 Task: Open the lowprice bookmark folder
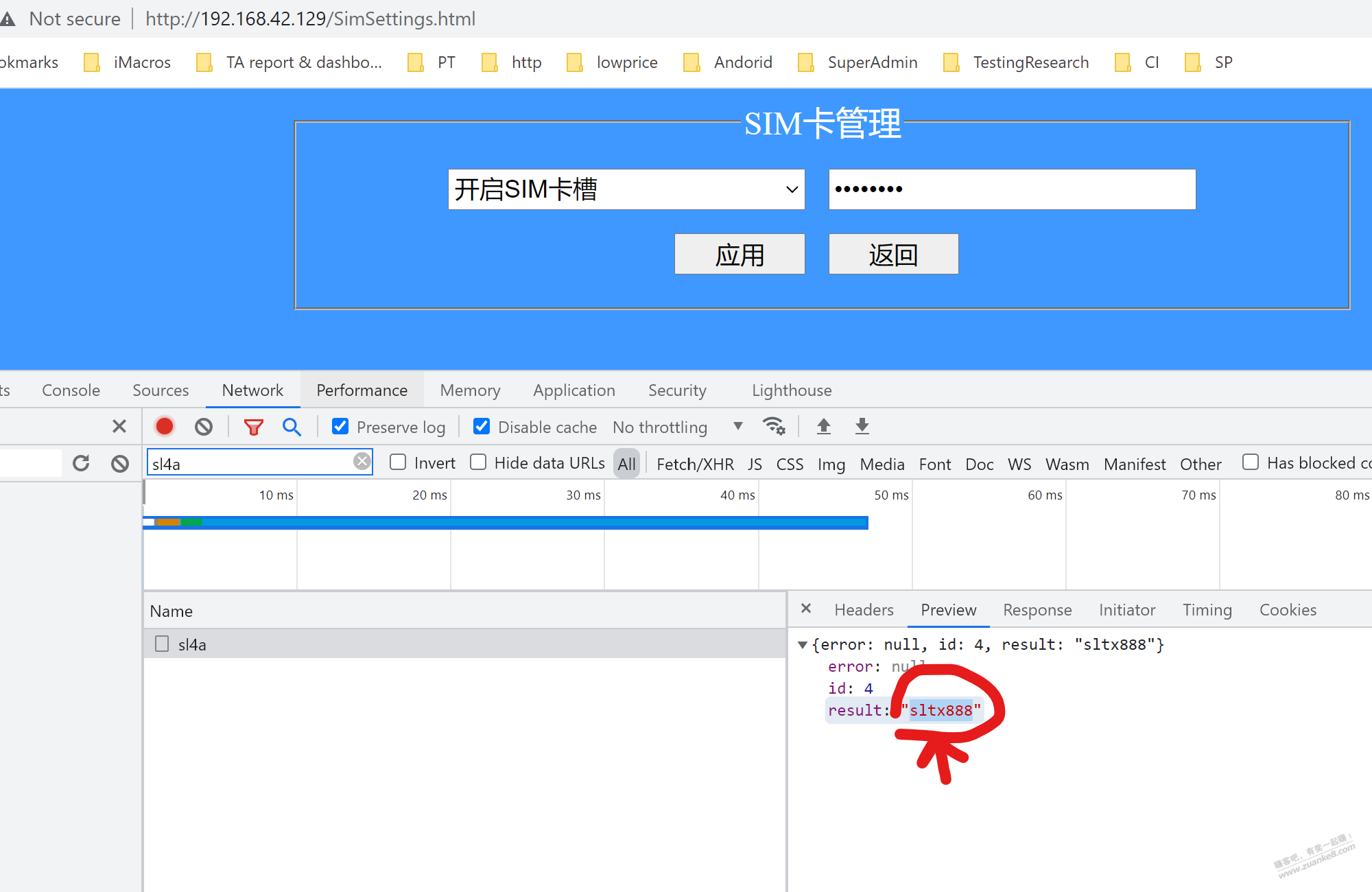pyautogui.click(x=612, y=62)
